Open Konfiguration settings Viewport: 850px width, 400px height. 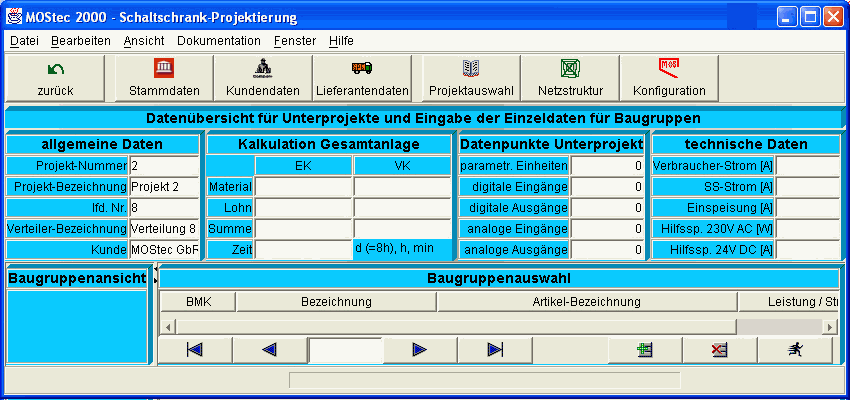(x=669, y=78)
